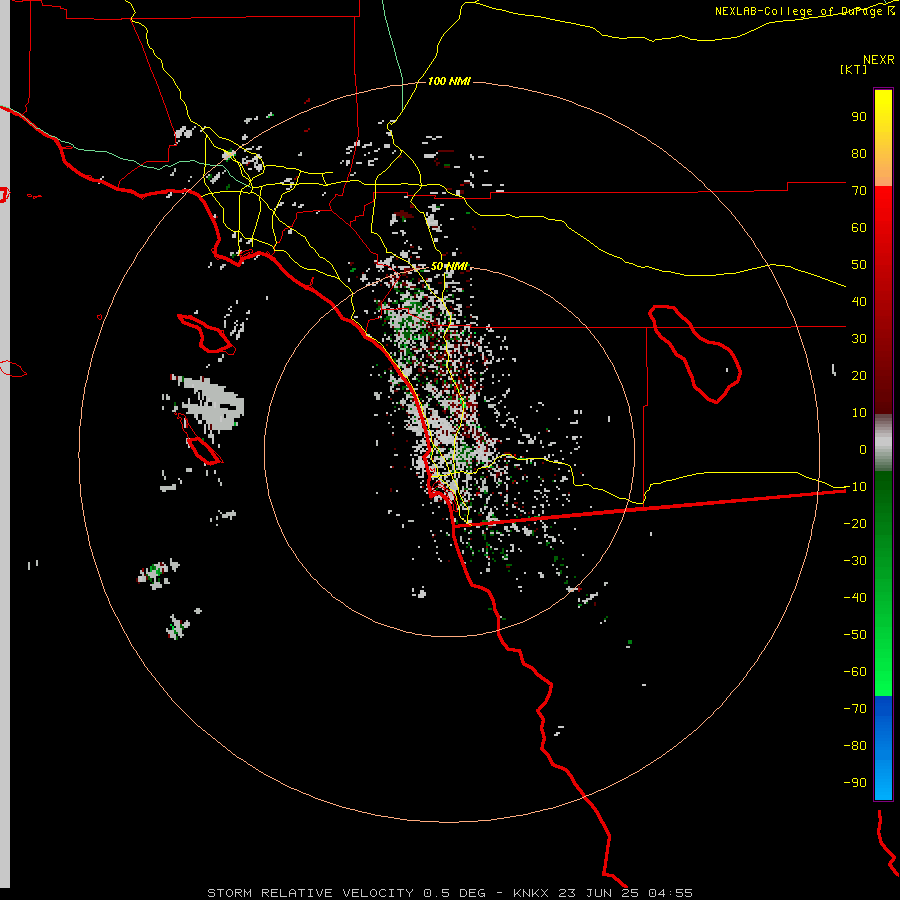Click the 90 value on the velocity scale
The width and height of the screenshot is (900, 900).
859,117
